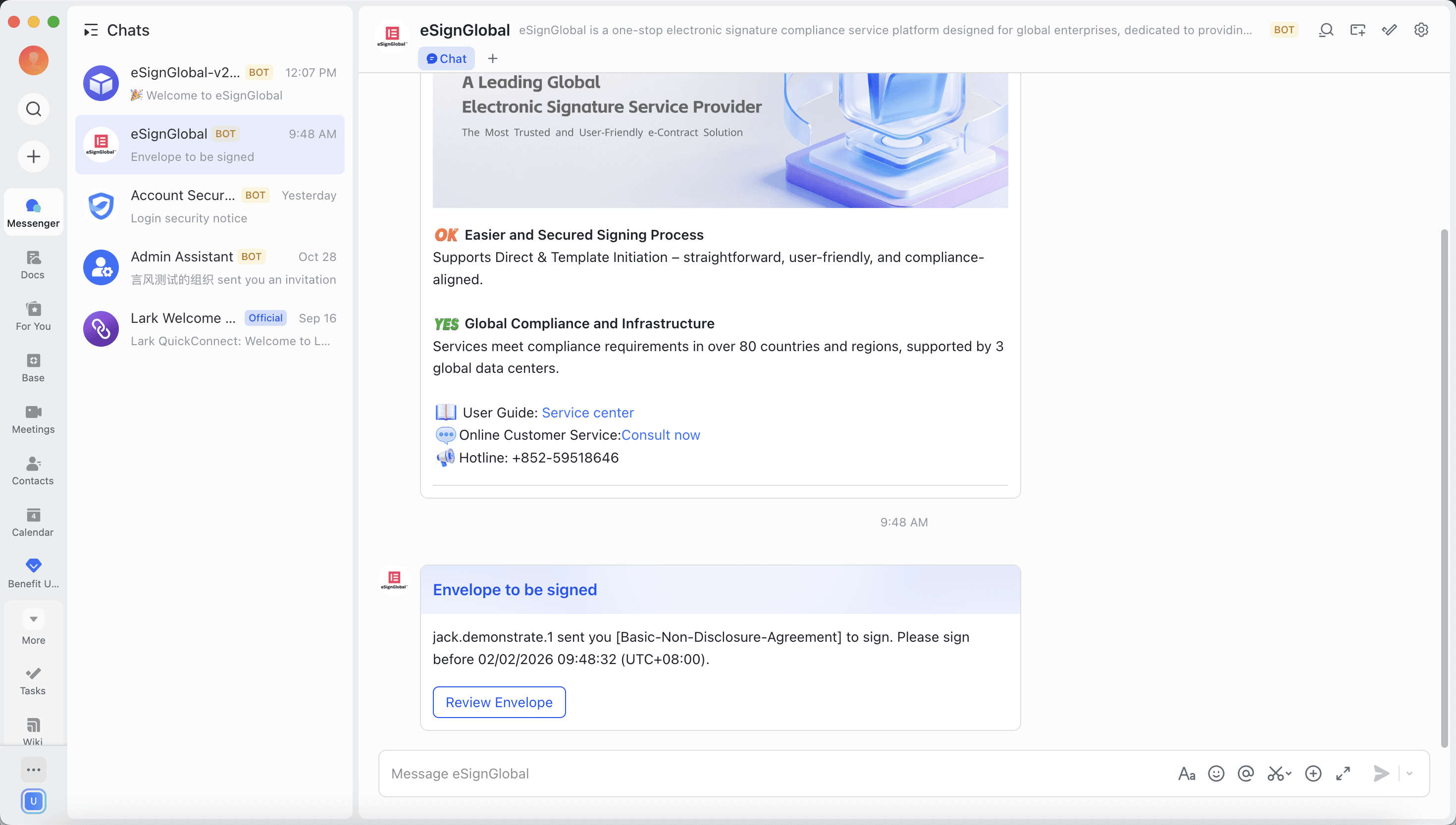The image size is (1456, 825).
Task: Click the chat vertical scrollbar
Action: pos(1444,487)
